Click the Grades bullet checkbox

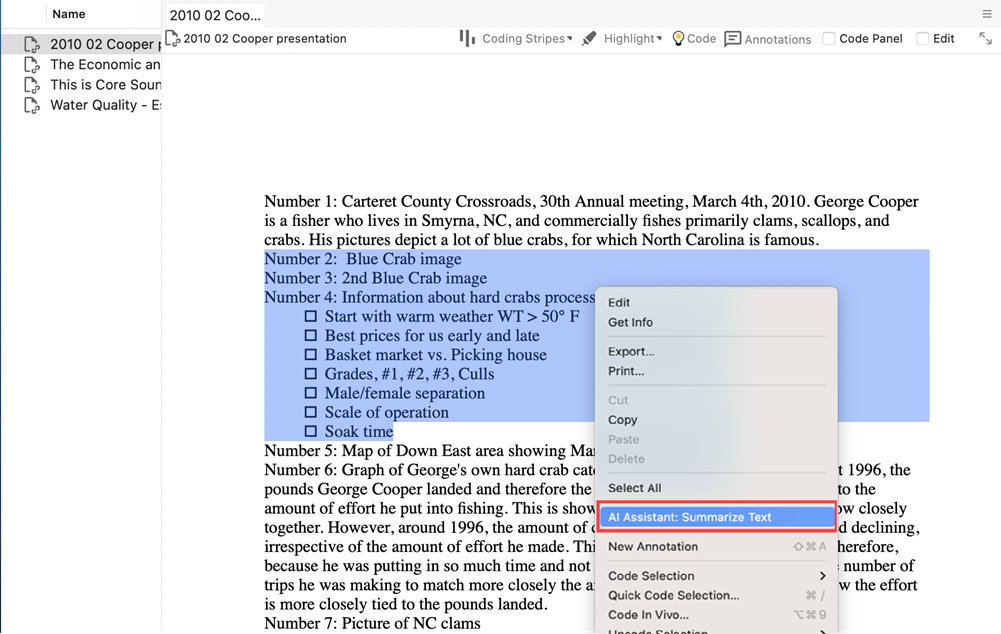pyautogui.click(x=310, y=374)
